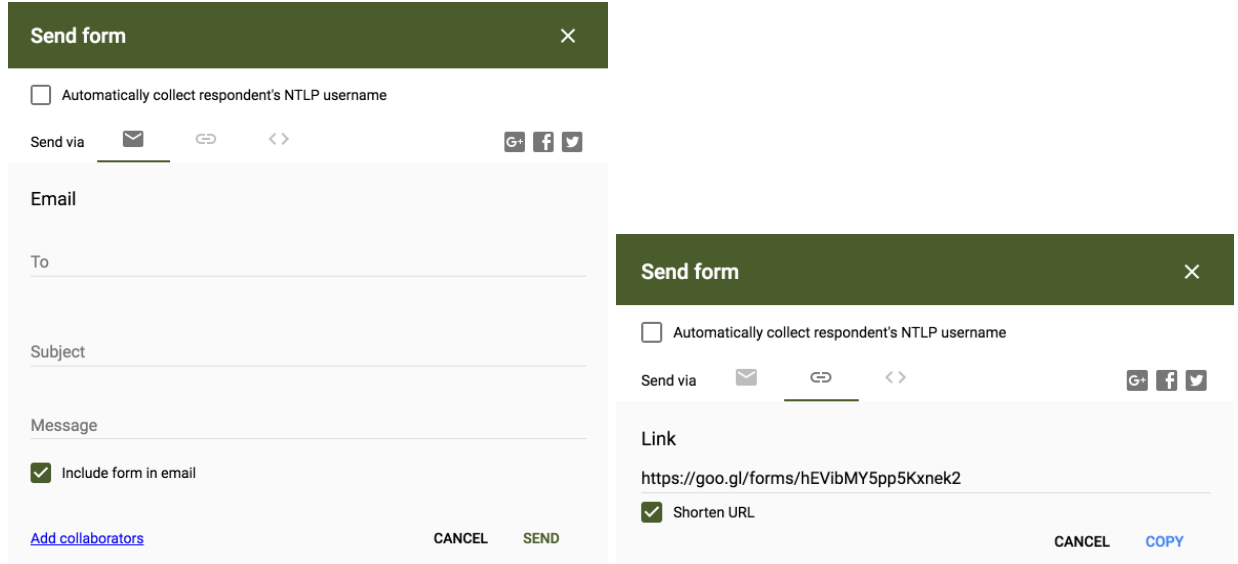This screenshot has width=1238, height=564.
Task: Share via Facebook in Link dialog
Action: coord(1167,380)
